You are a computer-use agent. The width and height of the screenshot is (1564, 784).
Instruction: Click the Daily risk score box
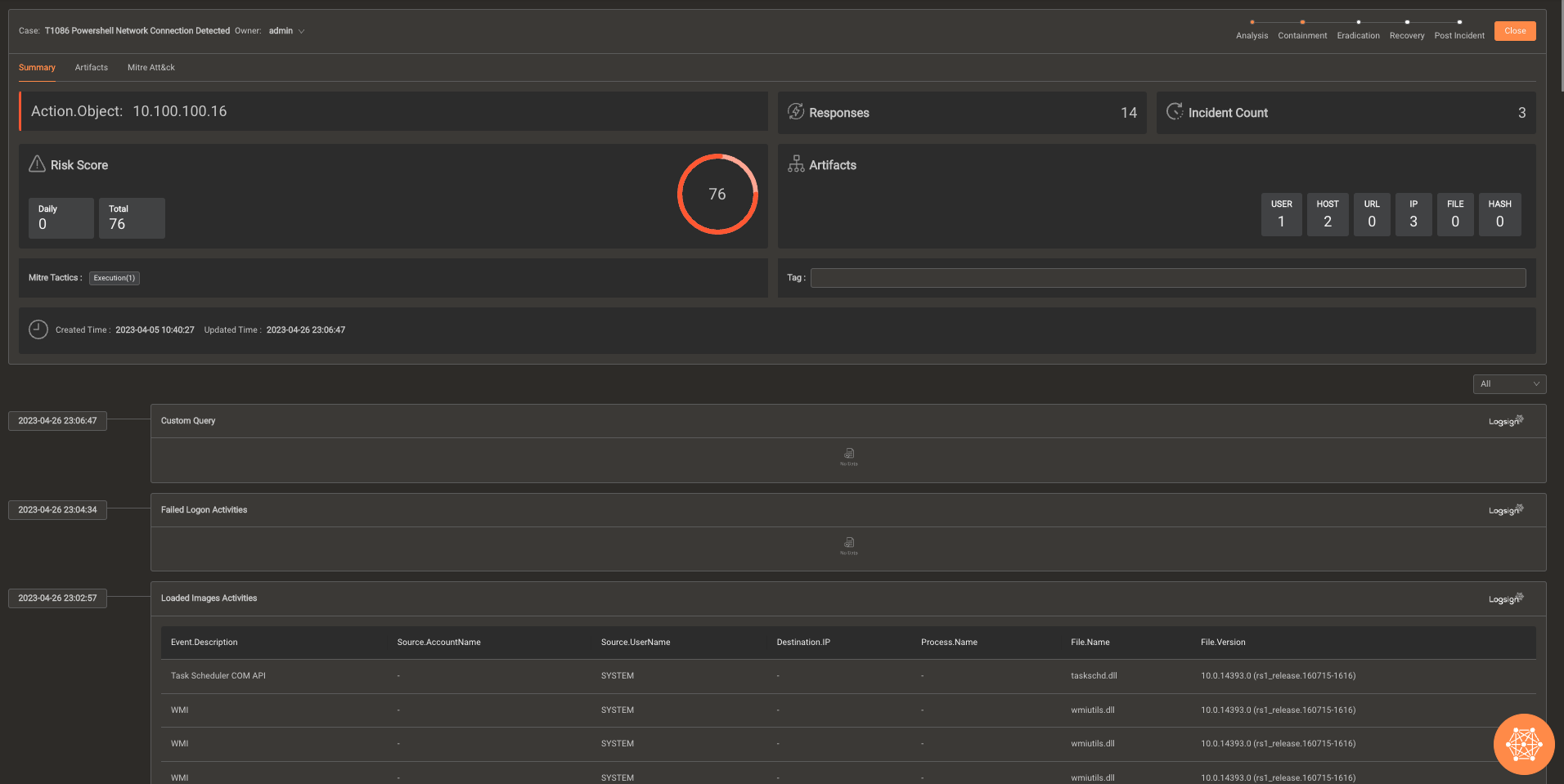tap(61, 218)
